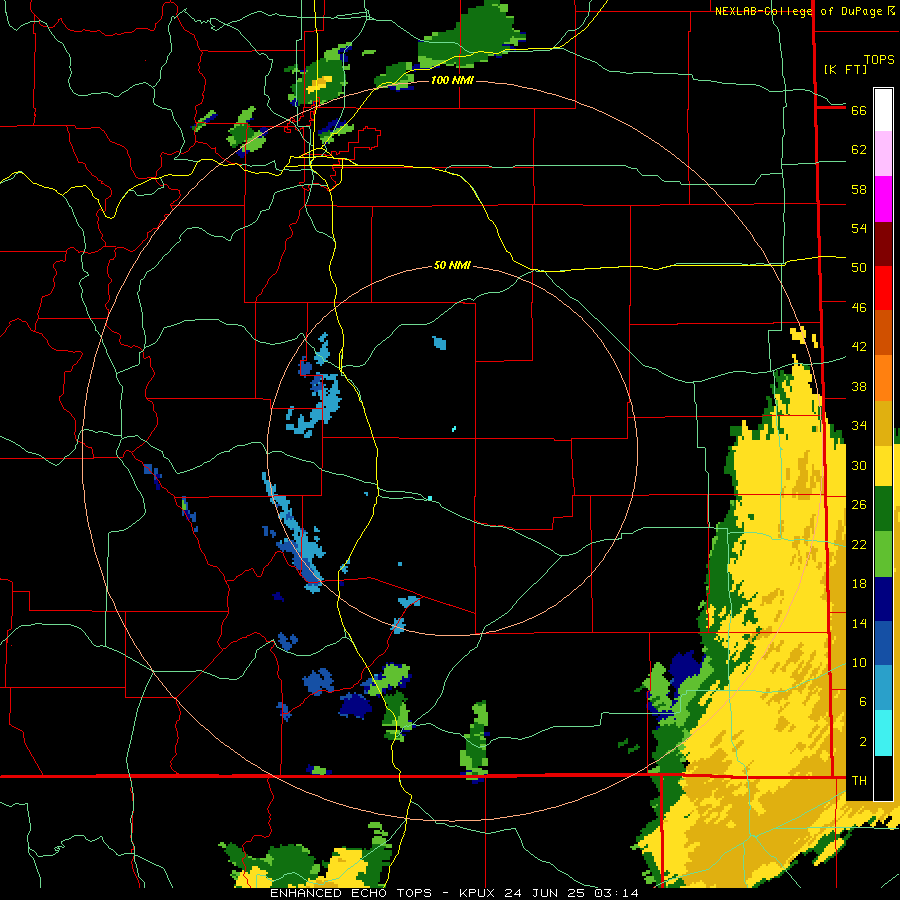Click the 24 JUN 25 date in the caption
The height and width of the screenshot is (900, 900).
[x=546, y=893]
